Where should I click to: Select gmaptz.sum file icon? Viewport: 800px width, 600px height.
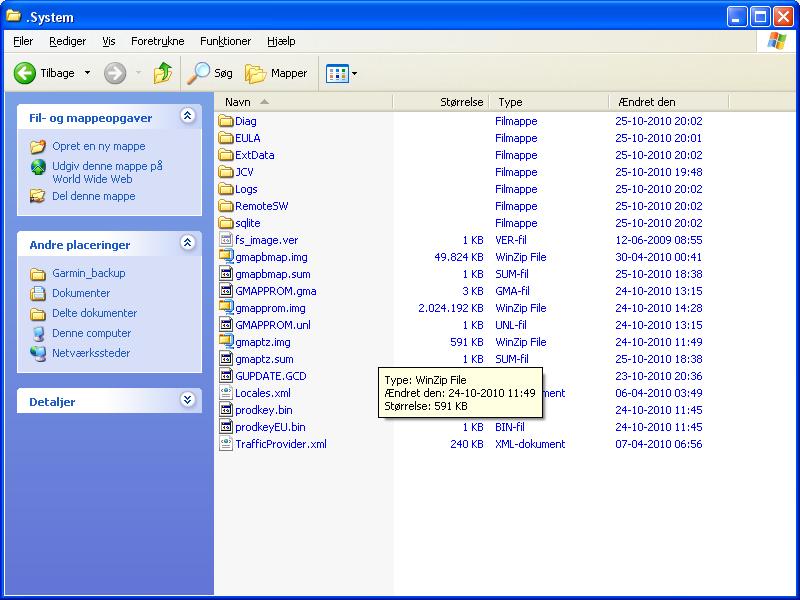click(x=226, y=358)
